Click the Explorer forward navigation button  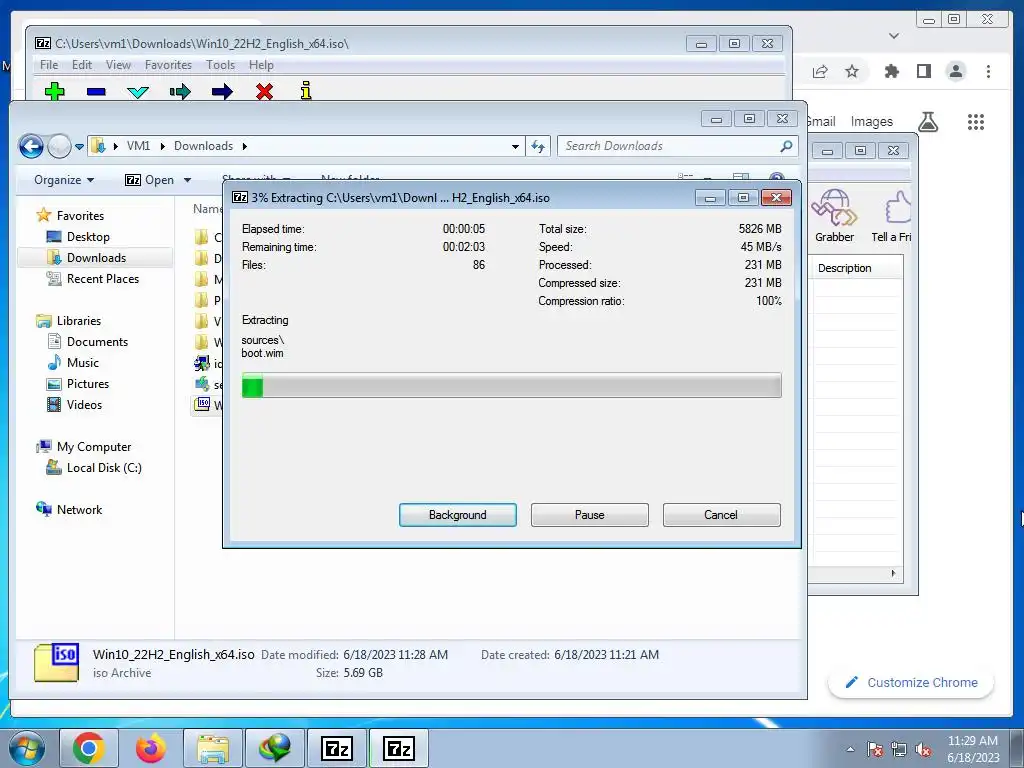(59, 146)
